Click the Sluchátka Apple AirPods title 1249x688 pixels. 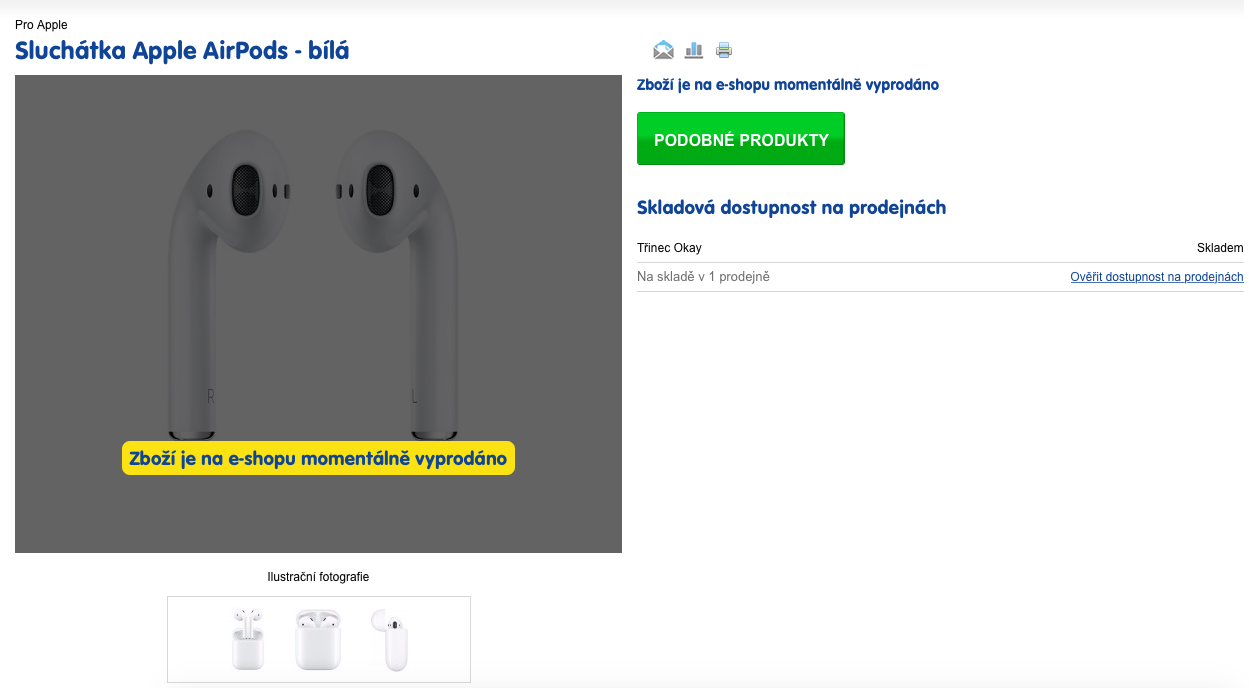(182, 50)
